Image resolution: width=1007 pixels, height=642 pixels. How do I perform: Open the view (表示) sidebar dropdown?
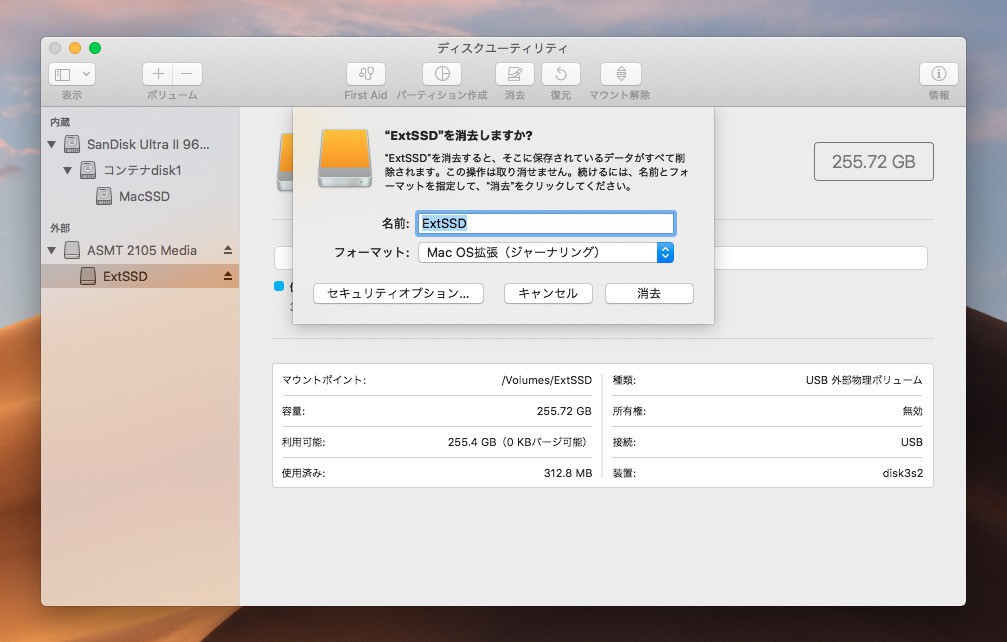coord(72,74)
